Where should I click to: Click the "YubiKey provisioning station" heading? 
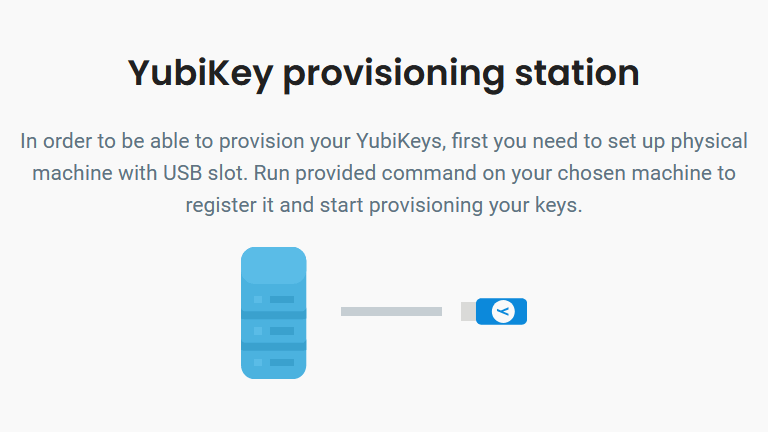[x=384, y=74]
